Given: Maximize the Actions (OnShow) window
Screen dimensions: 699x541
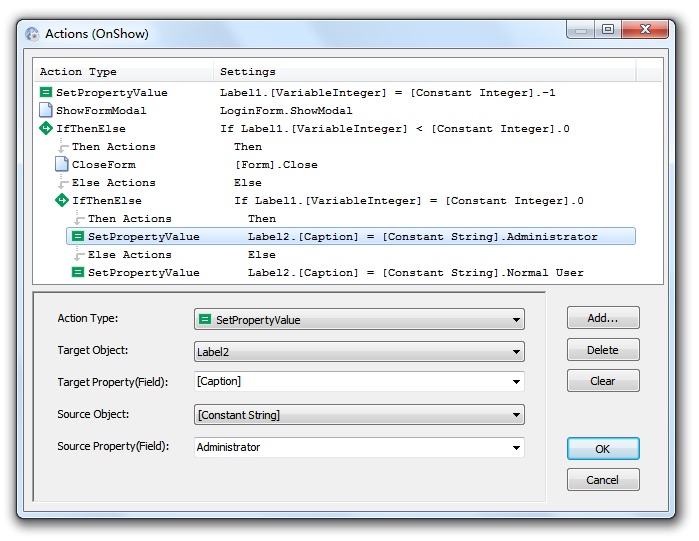Looking at the screenshot, I should (x=608, y=29).
